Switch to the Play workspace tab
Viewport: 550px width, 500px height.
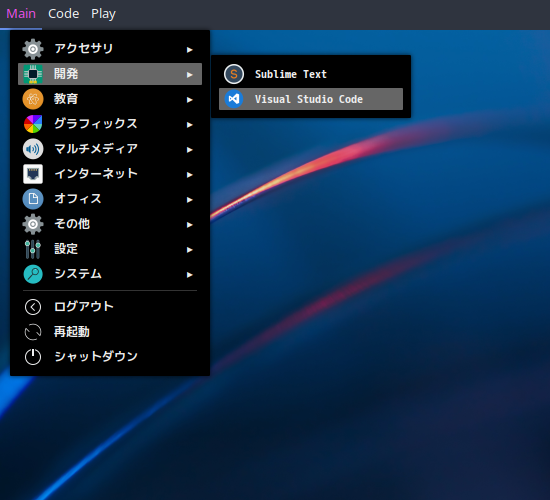103,14
